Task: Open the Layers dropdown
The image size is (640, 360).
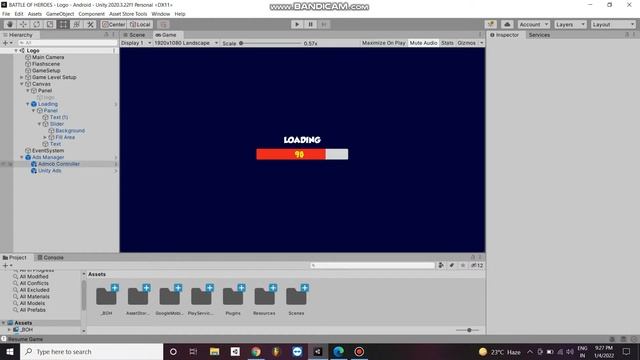Action: point(570,24)
